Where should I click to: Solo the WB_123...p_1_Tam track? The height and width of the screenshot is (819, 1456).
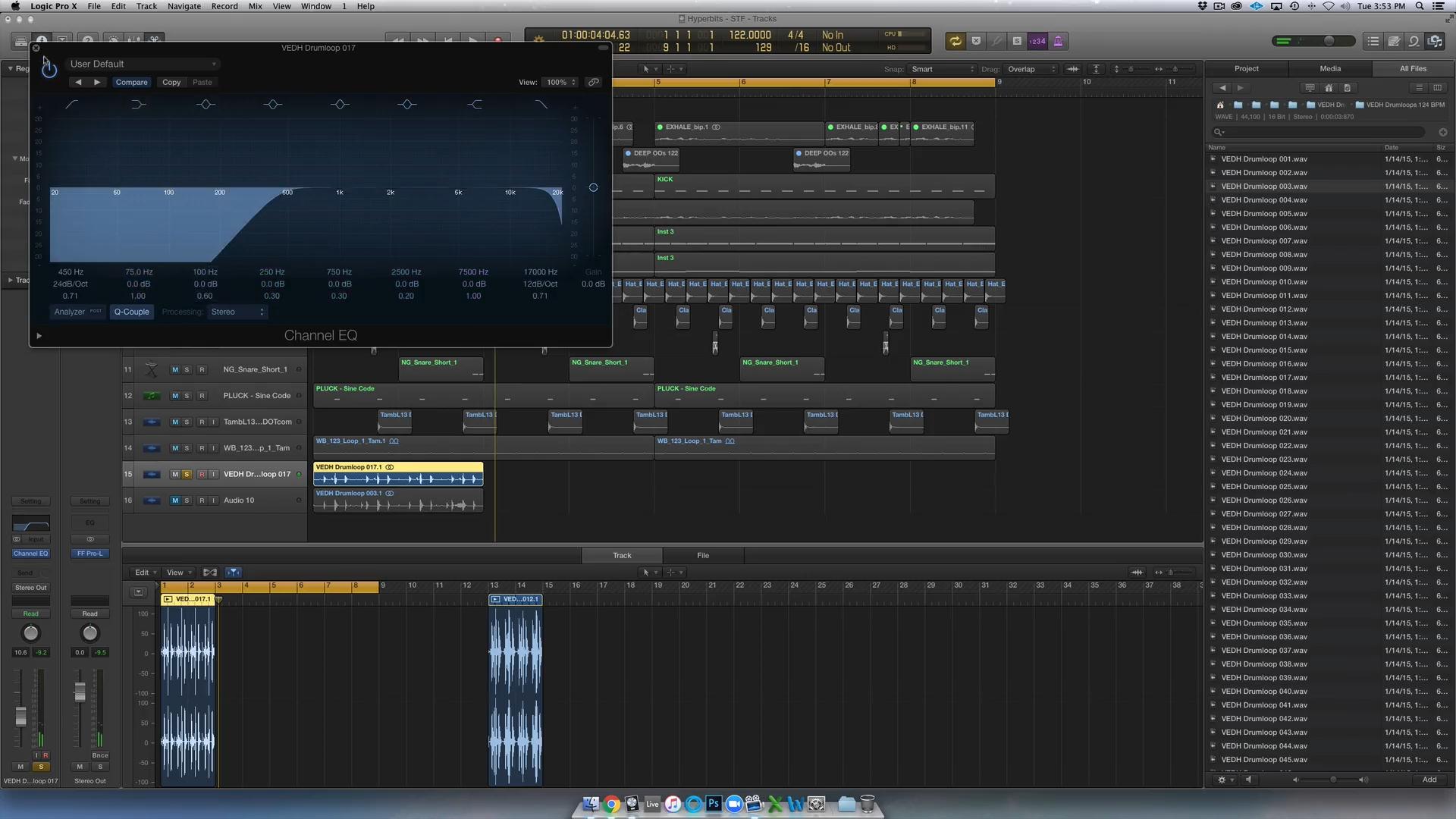pyautogui.click(x=187, y=448)
